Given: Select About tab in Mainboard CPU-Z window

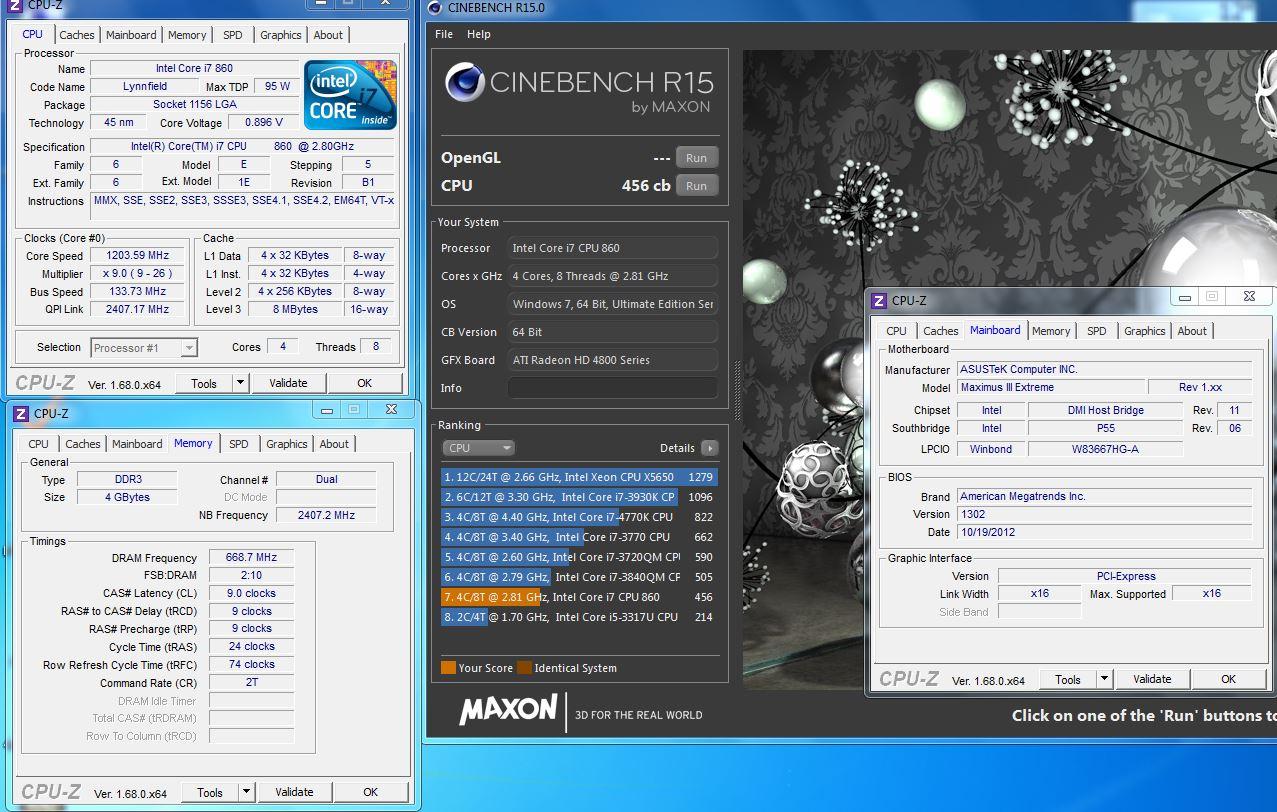Looking at the screenshot, I should [x=1192, y=331].
